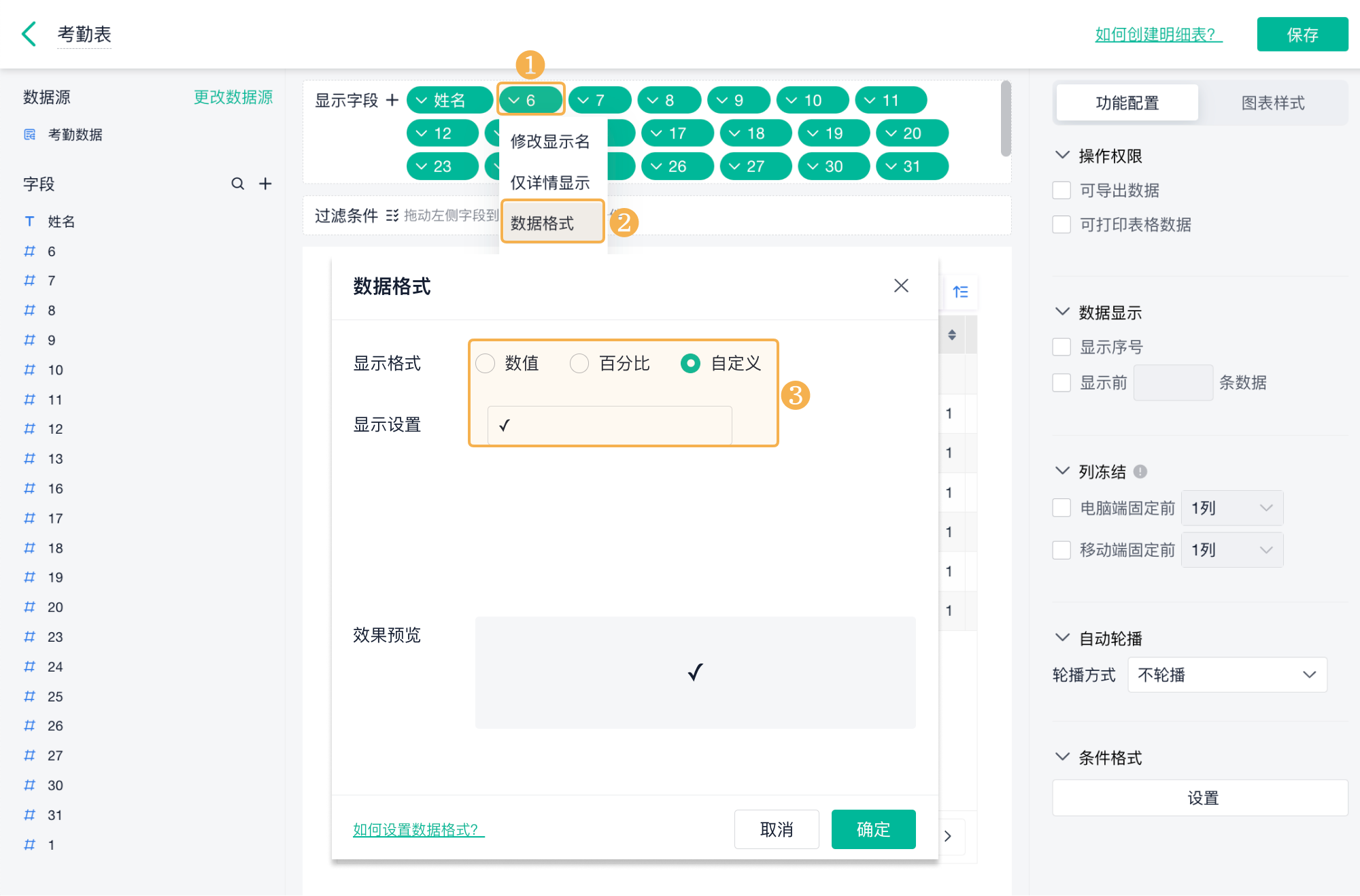Click number icon beside field 27

[x=30, y=755]
